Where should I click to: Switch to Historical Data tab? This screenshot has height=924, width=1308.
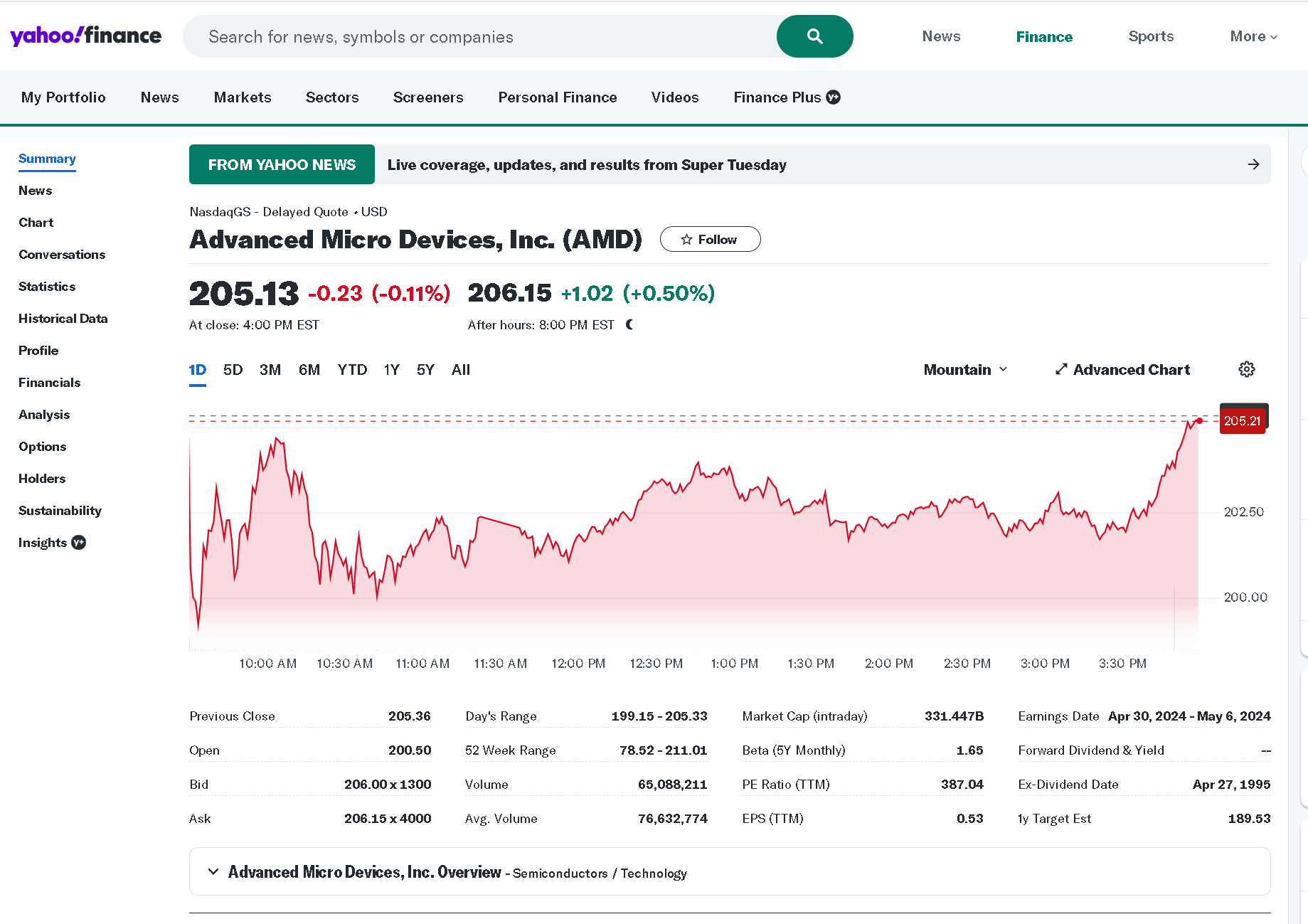pos(63,319)
